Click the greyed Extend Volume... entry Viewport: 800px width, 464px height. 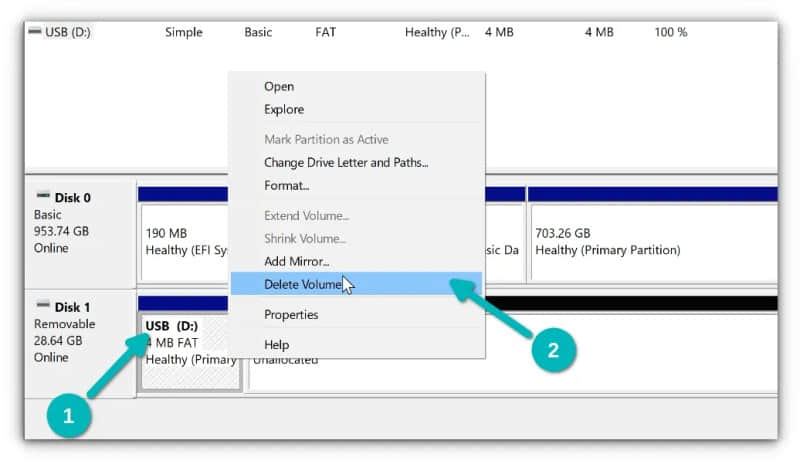tap(306, 215)
